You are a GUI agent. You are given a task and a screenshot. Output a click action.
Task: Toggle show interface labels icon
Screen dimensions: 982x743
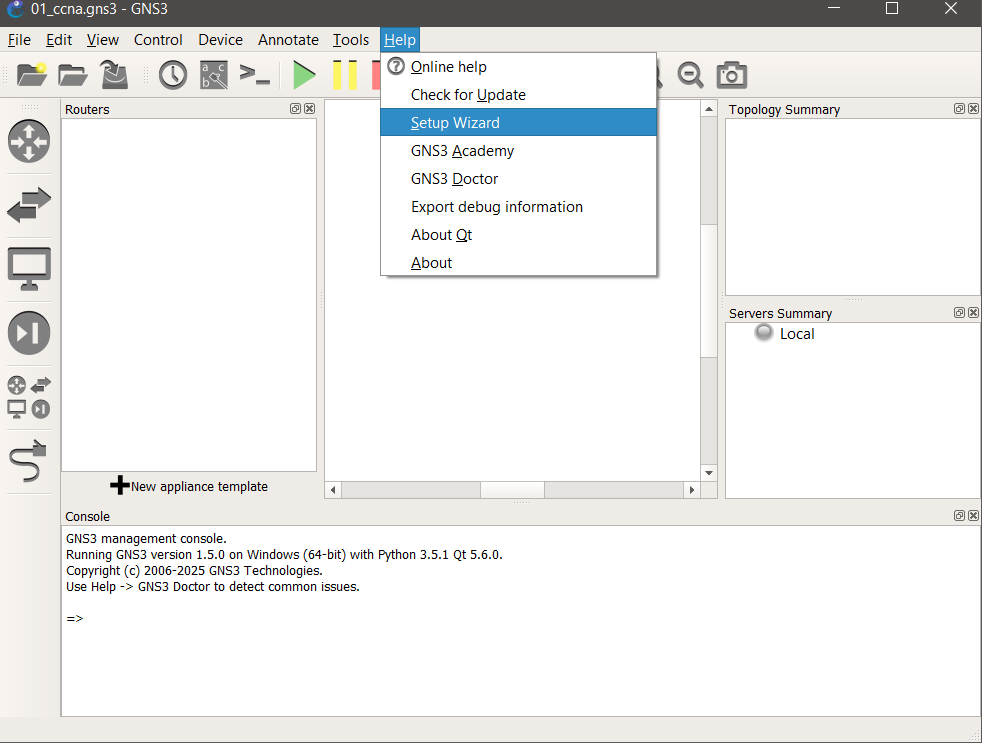214,75
